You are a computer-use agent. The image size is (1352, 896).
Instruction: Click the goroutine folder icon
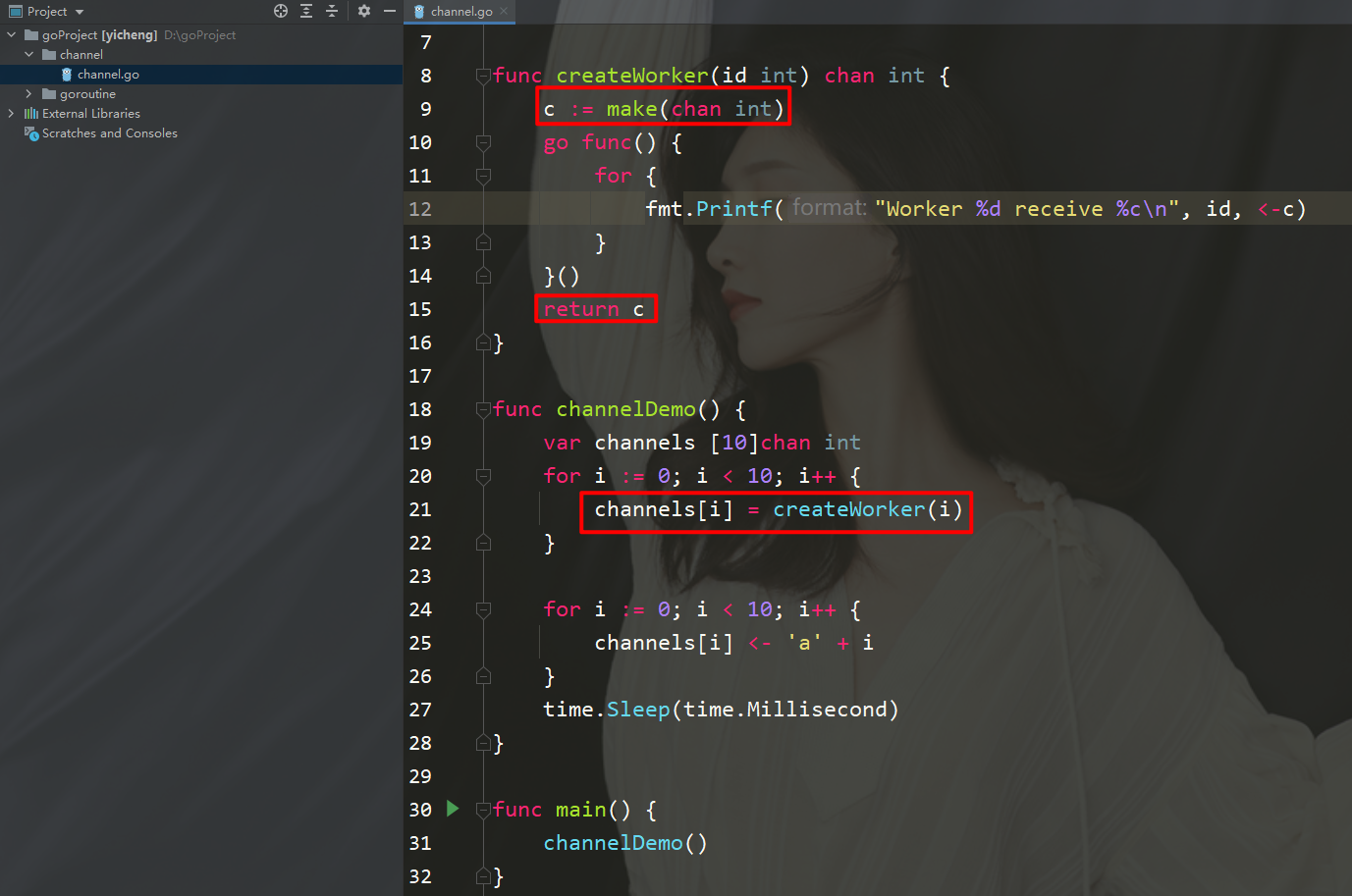(x=49, y=93)
